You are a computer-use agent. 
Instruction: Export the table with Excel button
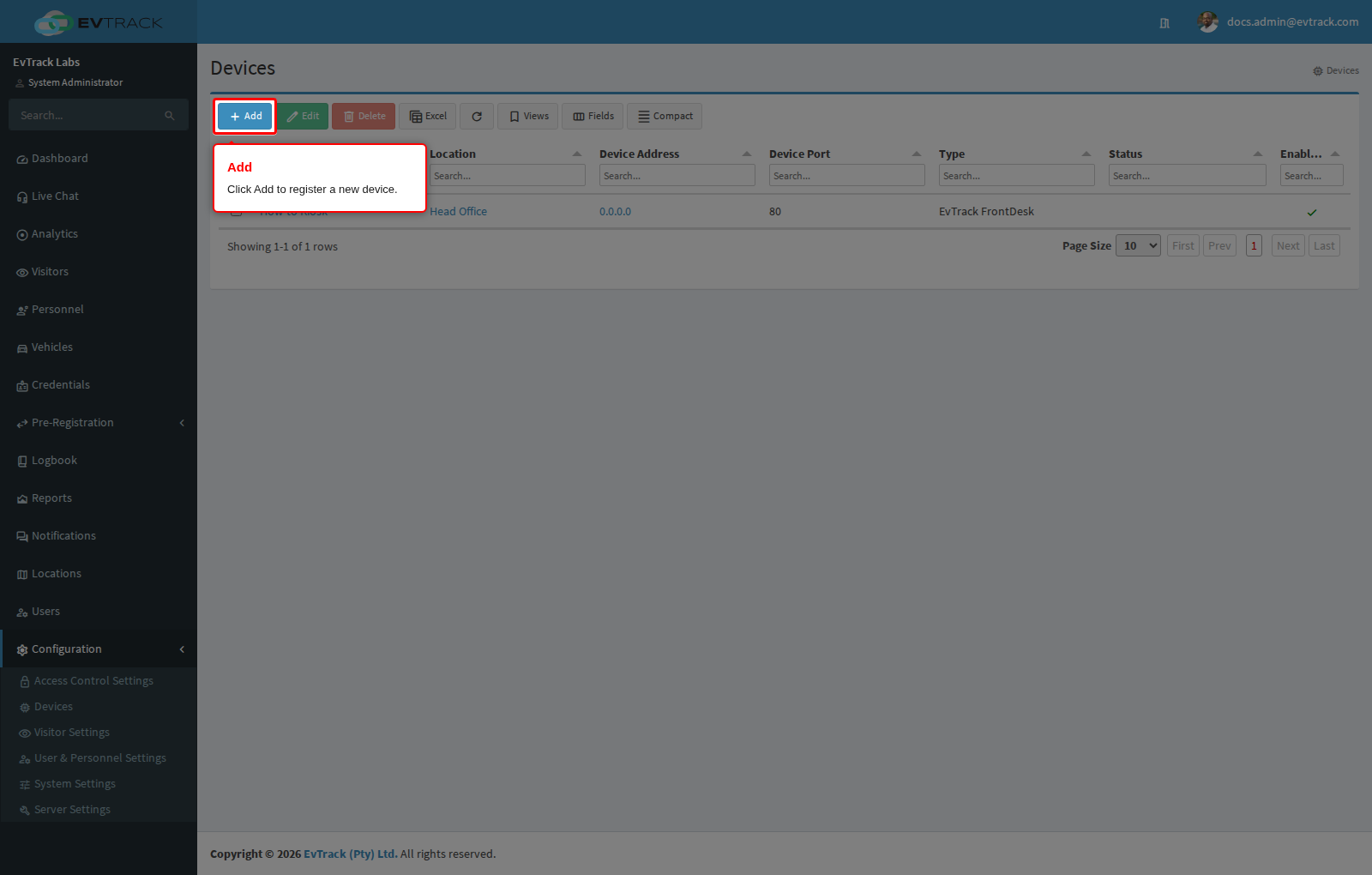[428, 117]
